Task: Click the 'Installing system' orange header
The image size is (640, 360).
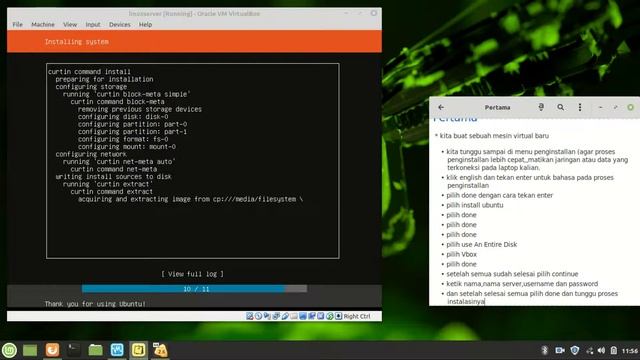Action: (194, 42)
